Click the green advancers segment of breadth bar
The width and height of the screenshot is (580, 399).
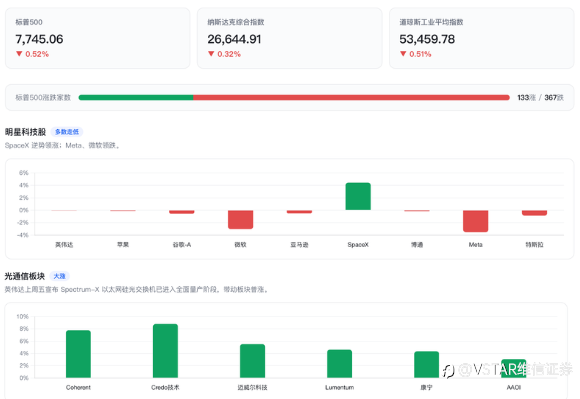click(x=136, y=98)
